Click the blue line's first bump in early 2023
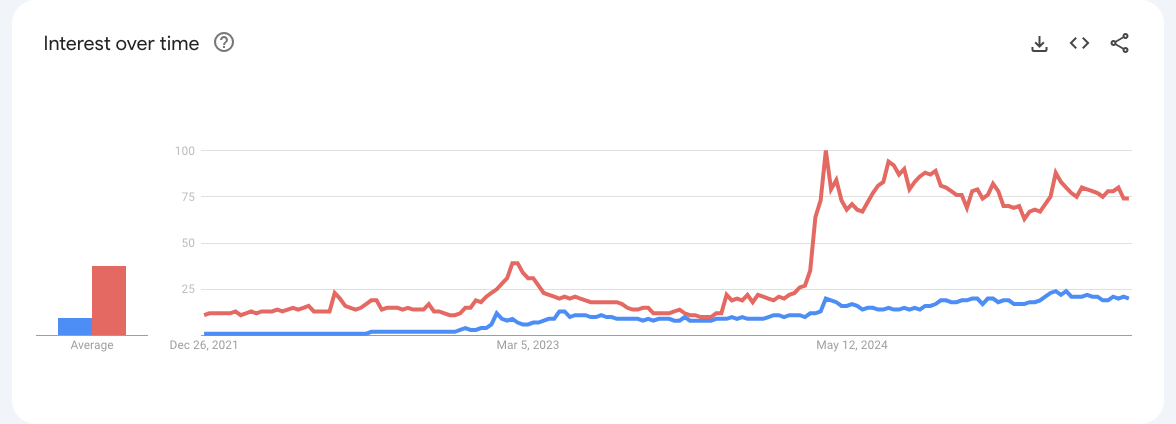Image resolution: width=1176 pixels, height=424 pixels. pos(496,313)
